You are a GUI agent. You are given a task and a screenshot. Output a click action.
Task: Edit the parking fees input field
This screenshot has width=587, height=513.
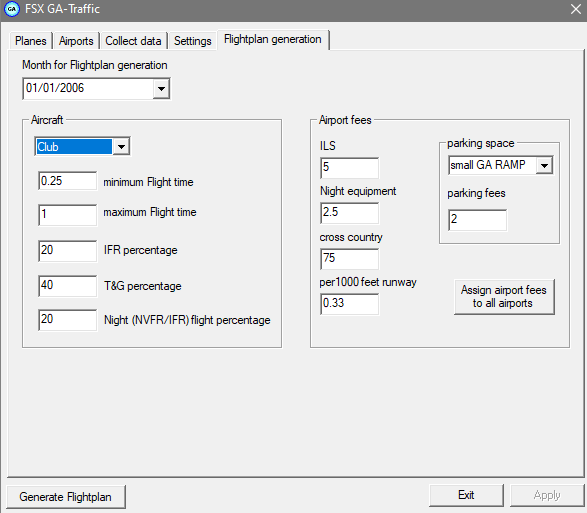(x=478, y=220)
